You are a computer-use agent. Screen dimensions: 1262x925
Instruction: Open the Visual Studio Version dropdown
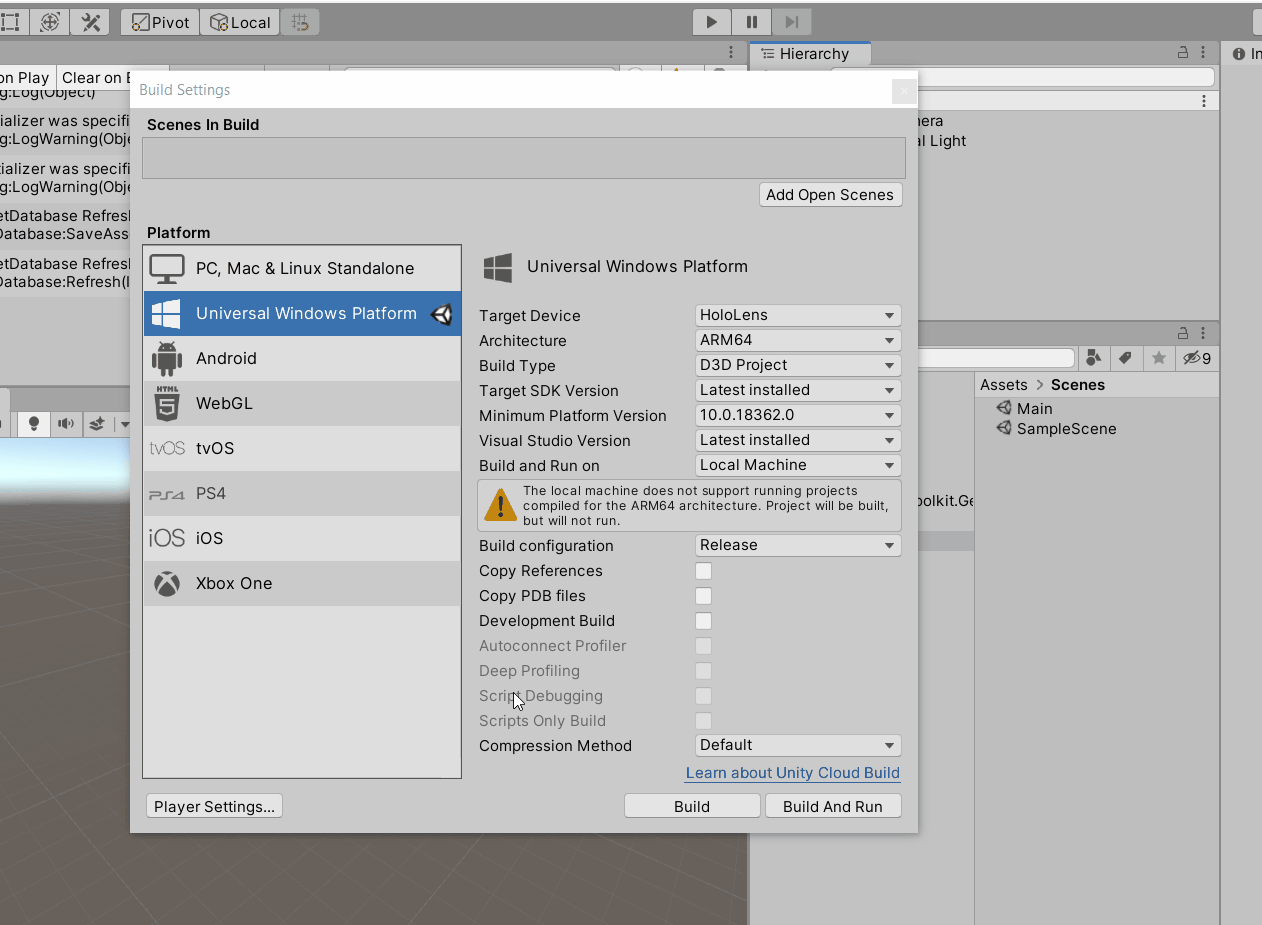pyautogui.click(x=798, y=440)
